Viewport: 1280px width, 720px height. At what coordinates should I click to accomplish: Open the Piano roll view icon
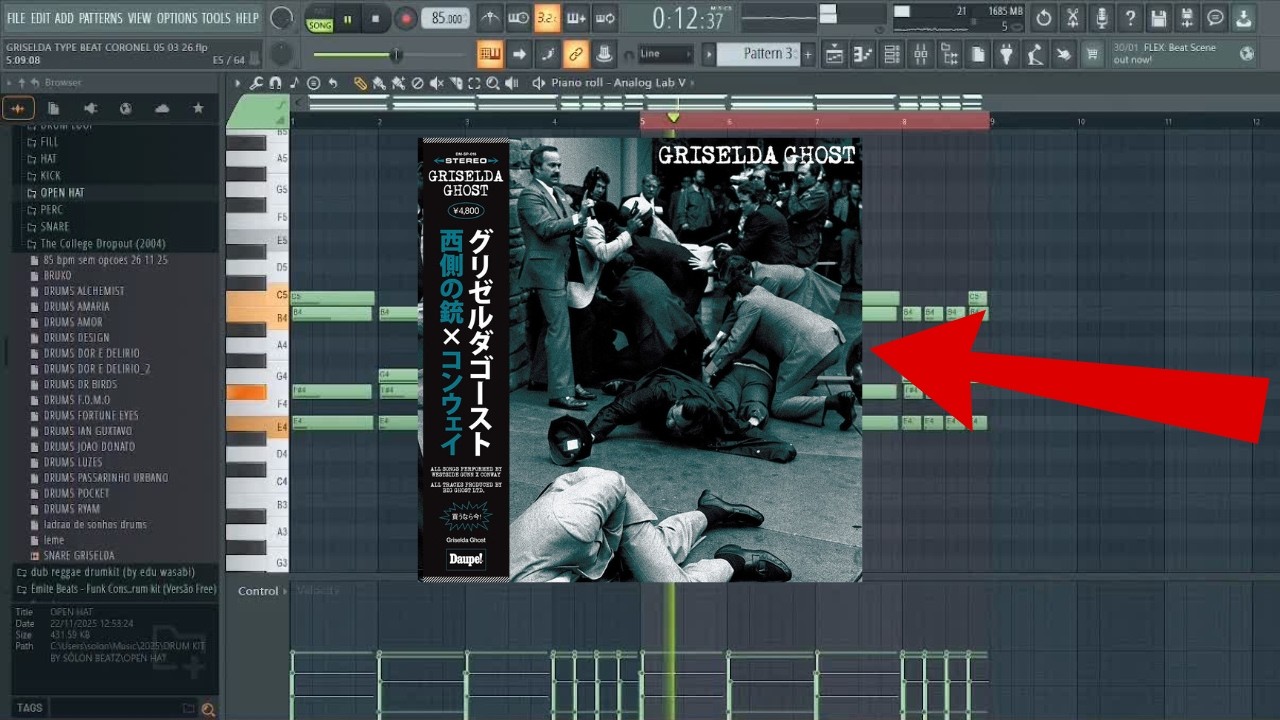[x=863, y=54]
